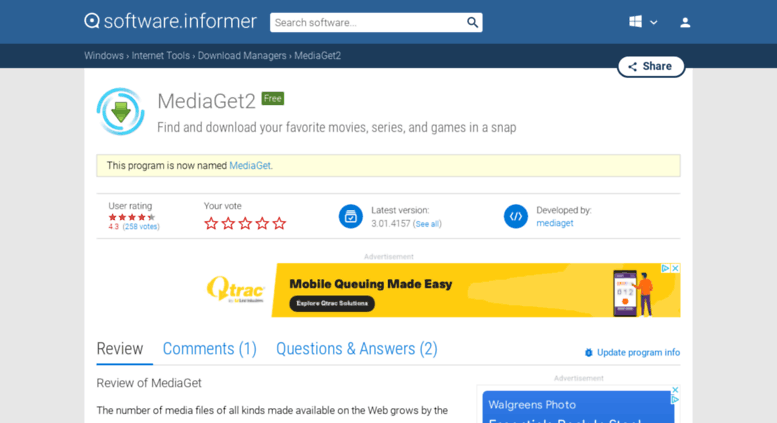Click the AdChoices icon on Qtrac banner
This screenshot has width=777, height=423.
coord(666,268)
